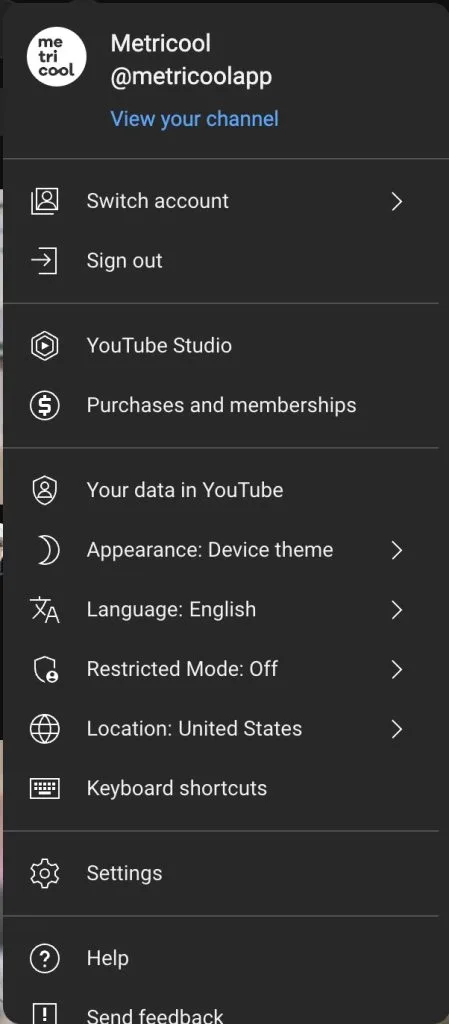Expand the Appearance: Device theme chevron

coord(397,551)
